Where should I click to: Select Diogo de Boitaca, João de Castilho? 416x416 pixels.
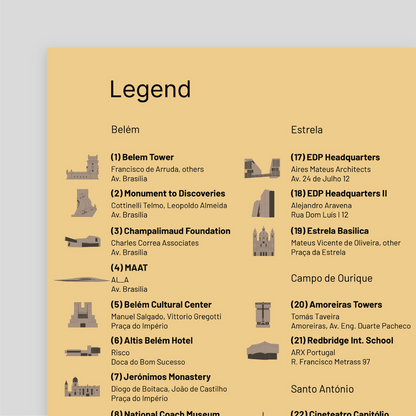click(169, 389)
